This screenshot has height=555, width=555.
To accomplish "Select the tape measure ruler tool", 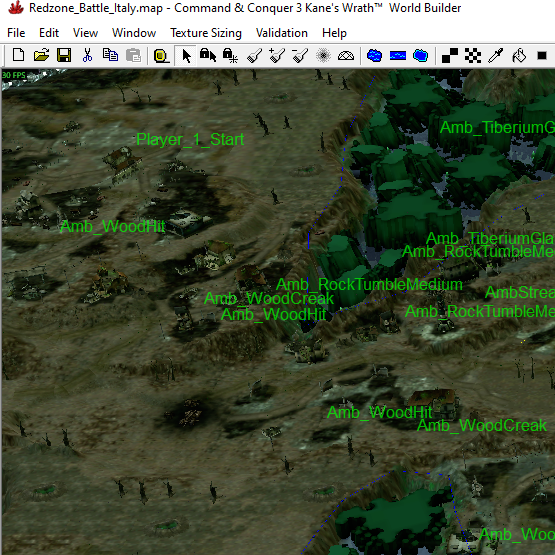I will pos(161,56).
